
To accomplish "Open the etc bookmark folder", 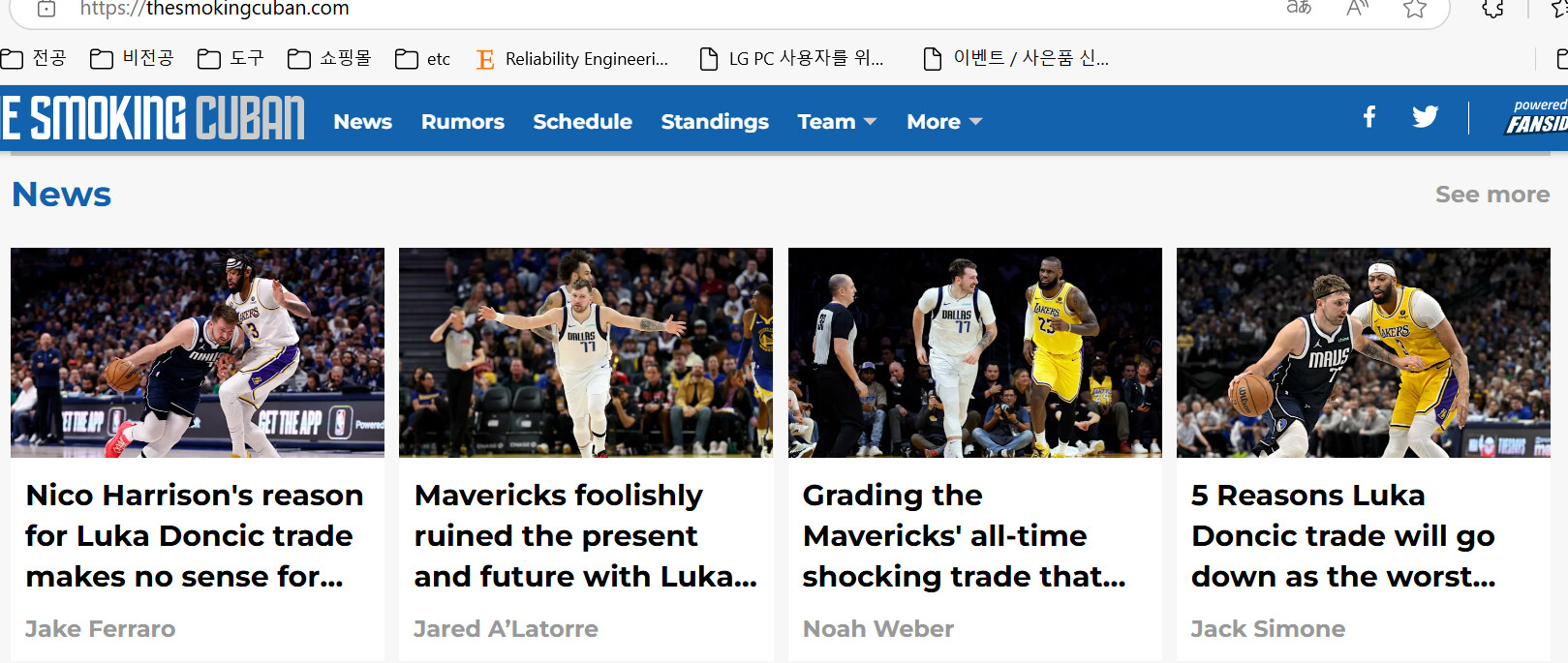I will point(423,59).
